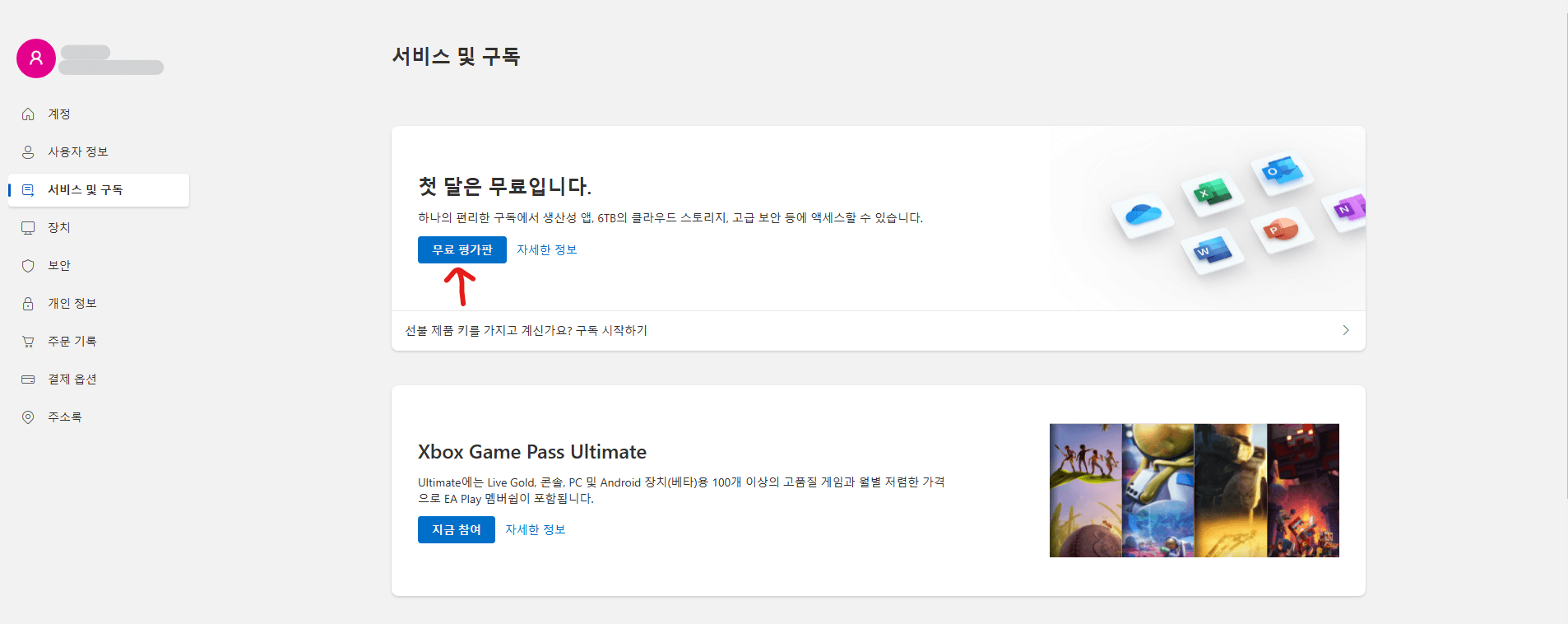Screen dimensions: 1568x624
Task: Start the 무료 평가판 trial
Action: pyautogui.click(x=462, y=250)
